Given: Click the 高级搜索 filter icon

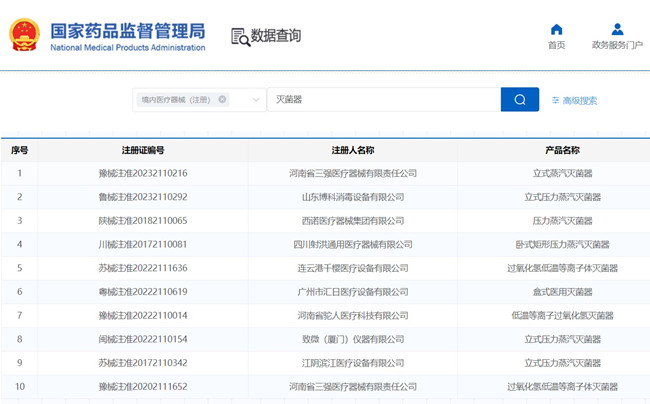Looking at the screenshot, I should click(x=555, y=100).
